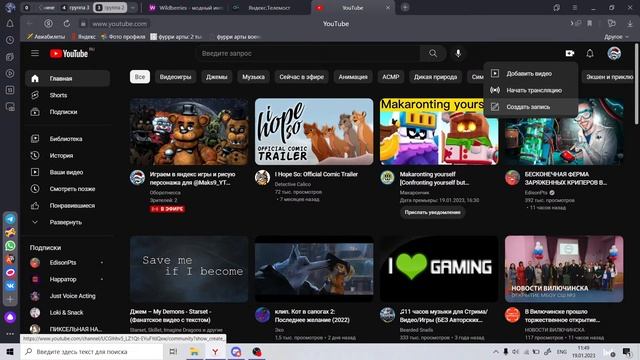
Task: Select Добавить видео from the create menu
Action: (530, 73)
